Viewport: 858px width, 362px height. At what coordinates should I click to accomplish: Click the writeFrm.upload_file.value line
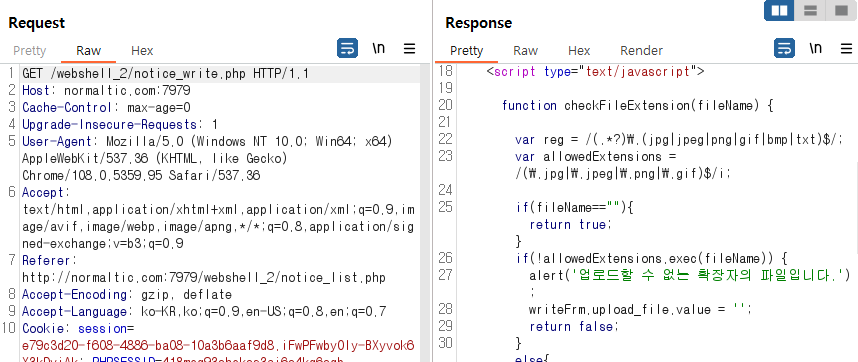click(640, 309)
